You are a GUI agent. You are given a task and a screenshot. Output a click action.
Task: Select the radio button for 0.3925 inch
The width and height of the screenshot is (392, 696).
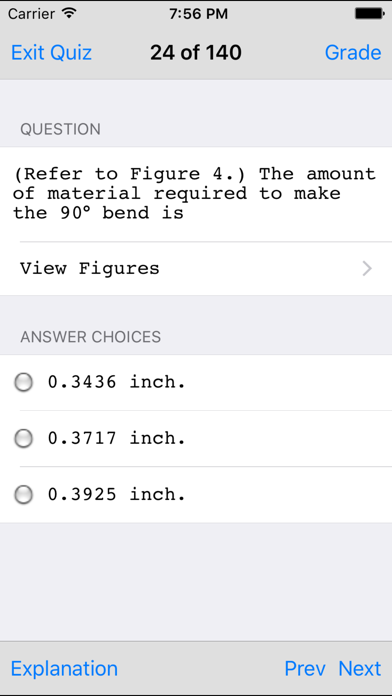pos(23,494)
